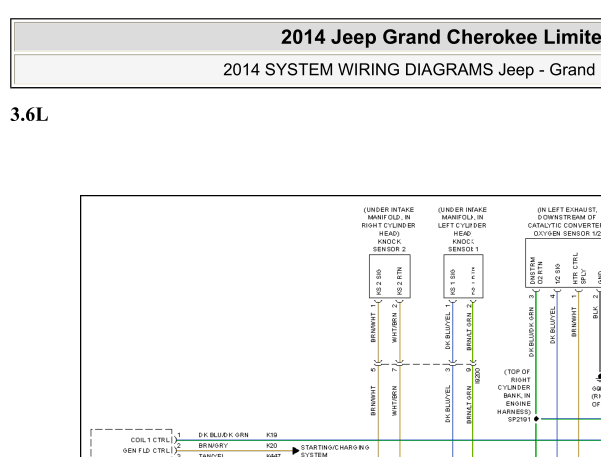Click the 'WHT/BRN' label under KS 2 RTN
Image resolution: width=601 pixels, height=457 pixels.
(x=395, y=328)
